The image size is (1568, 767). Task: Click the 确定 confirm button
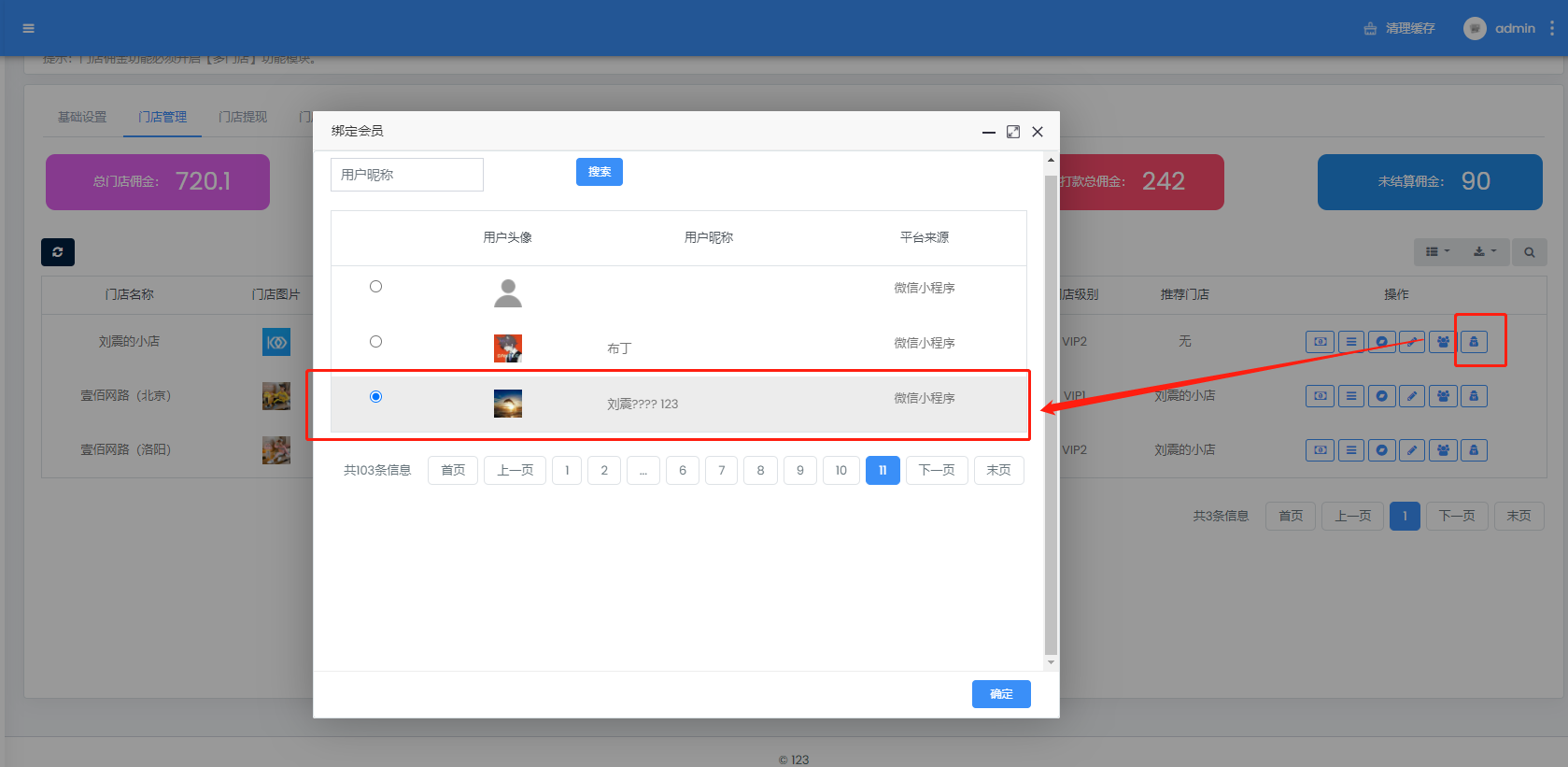[1001, 694]
